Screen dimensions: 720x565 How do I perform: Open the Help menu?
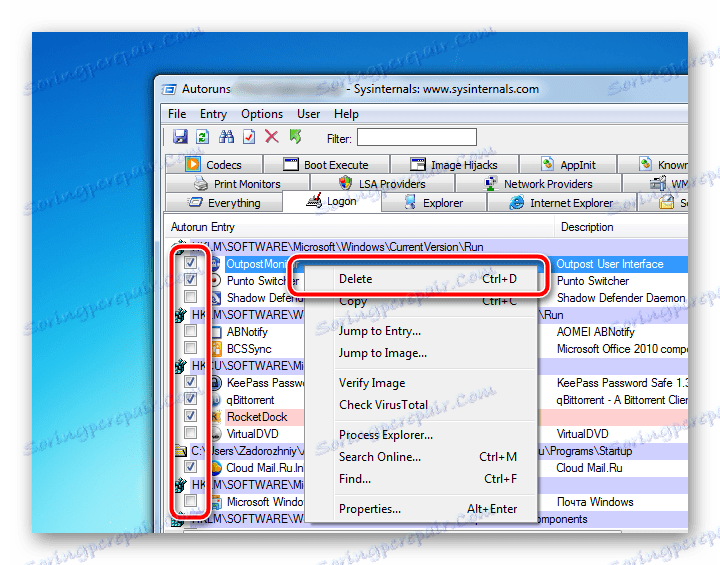coord(346,113)
